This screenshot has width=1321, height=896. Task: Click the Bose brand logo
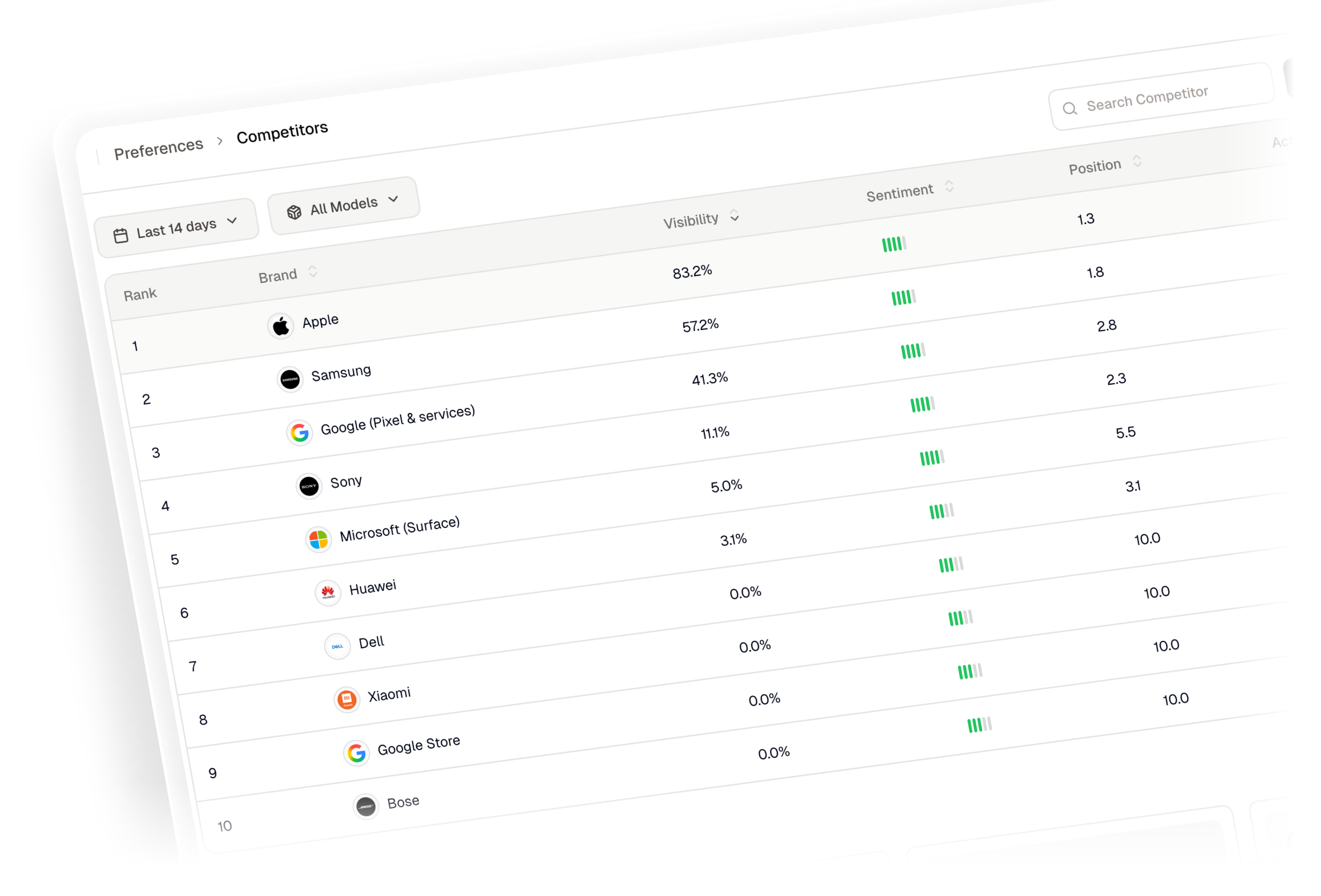point(366,807)
